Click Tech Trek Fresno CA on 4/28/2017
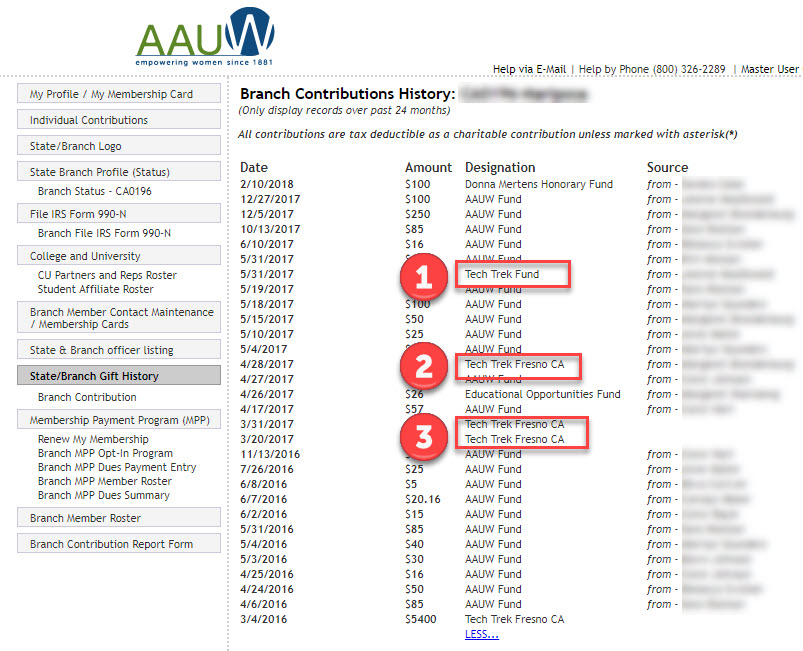 pyautogui.click(x=514, y=364)
